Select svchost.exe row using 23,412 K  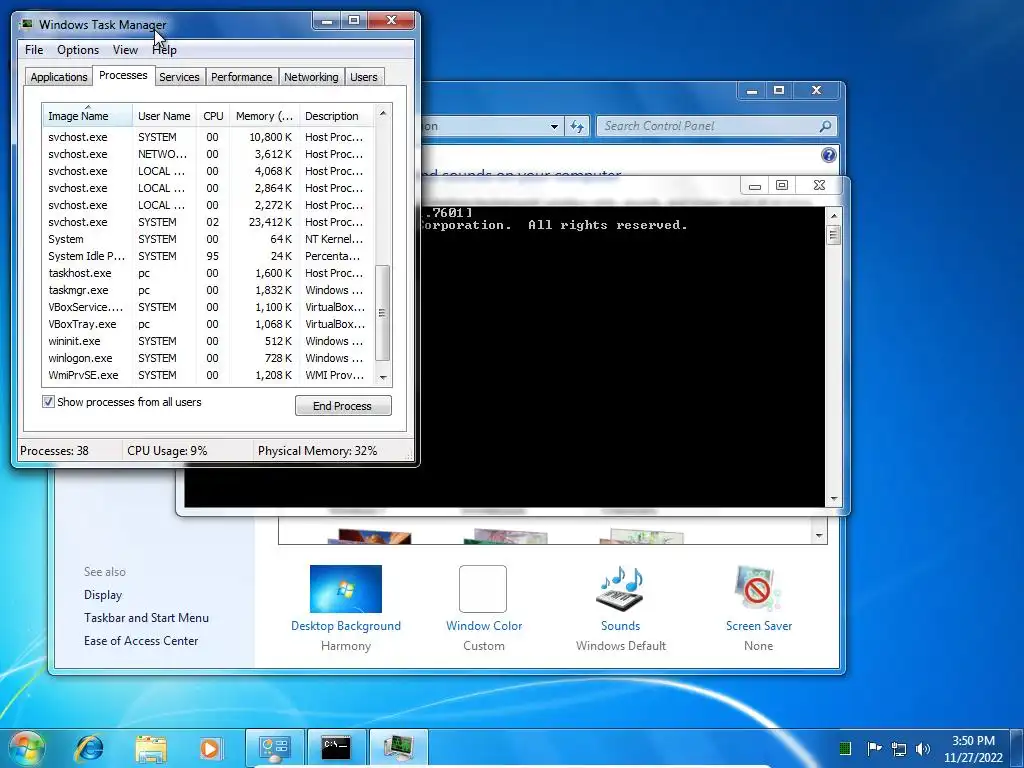coord(208,222)
